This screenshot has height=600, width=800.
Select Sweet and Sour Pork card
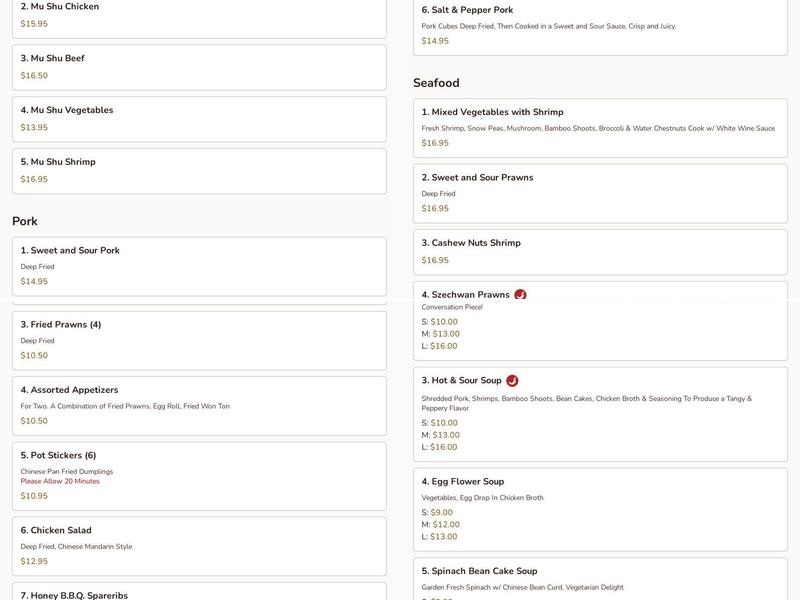199,266
